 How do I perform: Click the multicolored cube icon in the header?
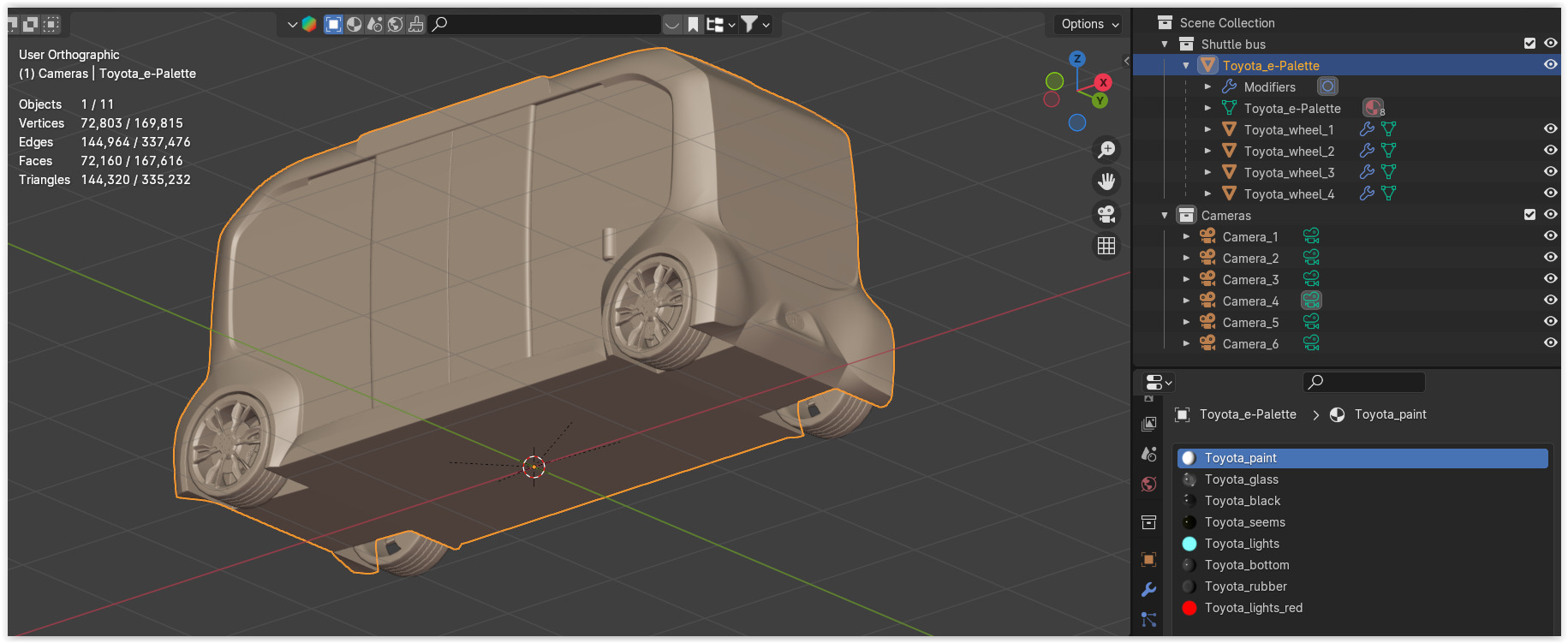coord(309,24)
